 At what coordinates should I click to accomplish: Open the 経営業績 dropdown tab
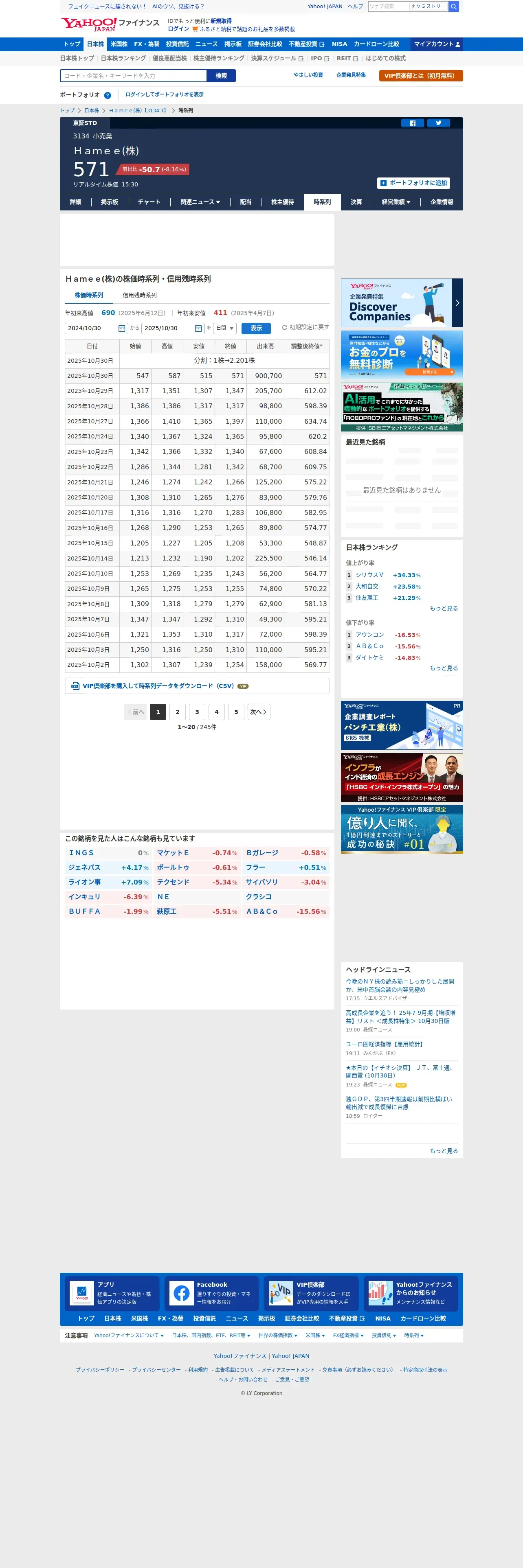point(396,202)
